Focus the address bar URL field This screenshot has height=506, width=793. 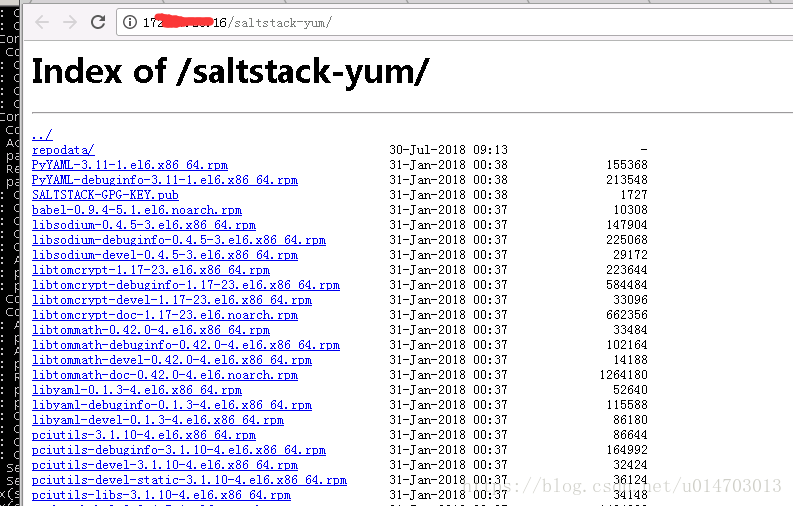455,22
